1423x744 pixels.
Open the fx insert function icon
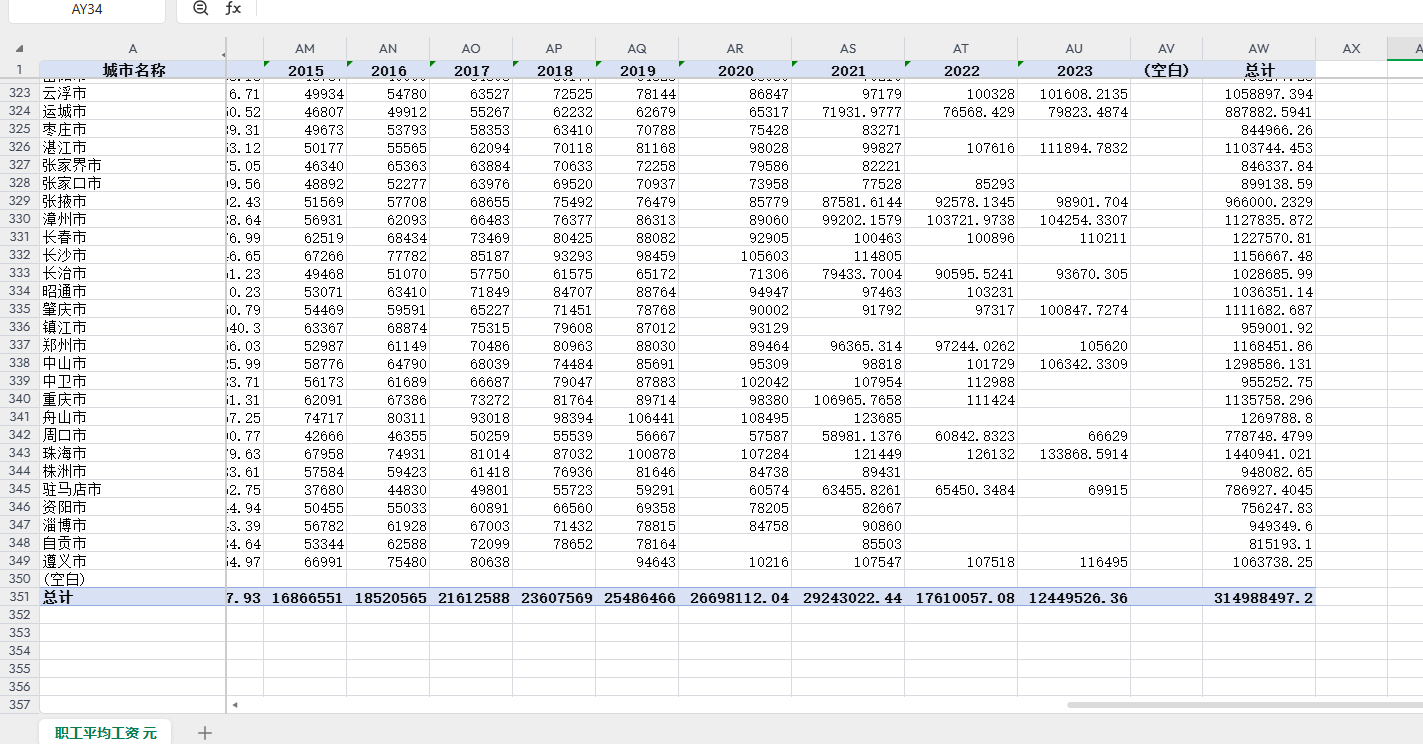[233, 8]
